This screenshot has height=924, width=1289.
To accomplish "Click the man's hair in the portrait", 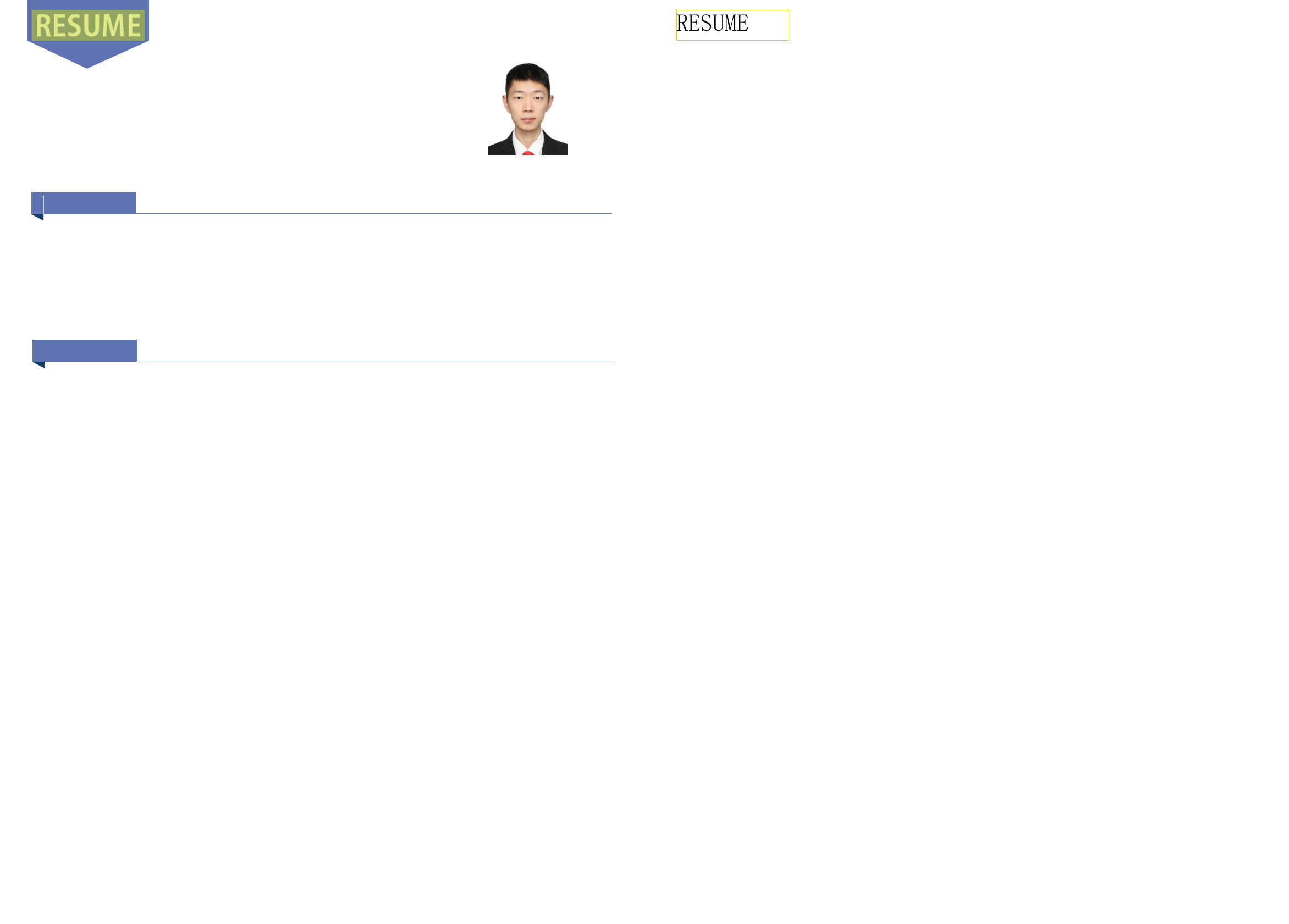I will coord(527,73).
